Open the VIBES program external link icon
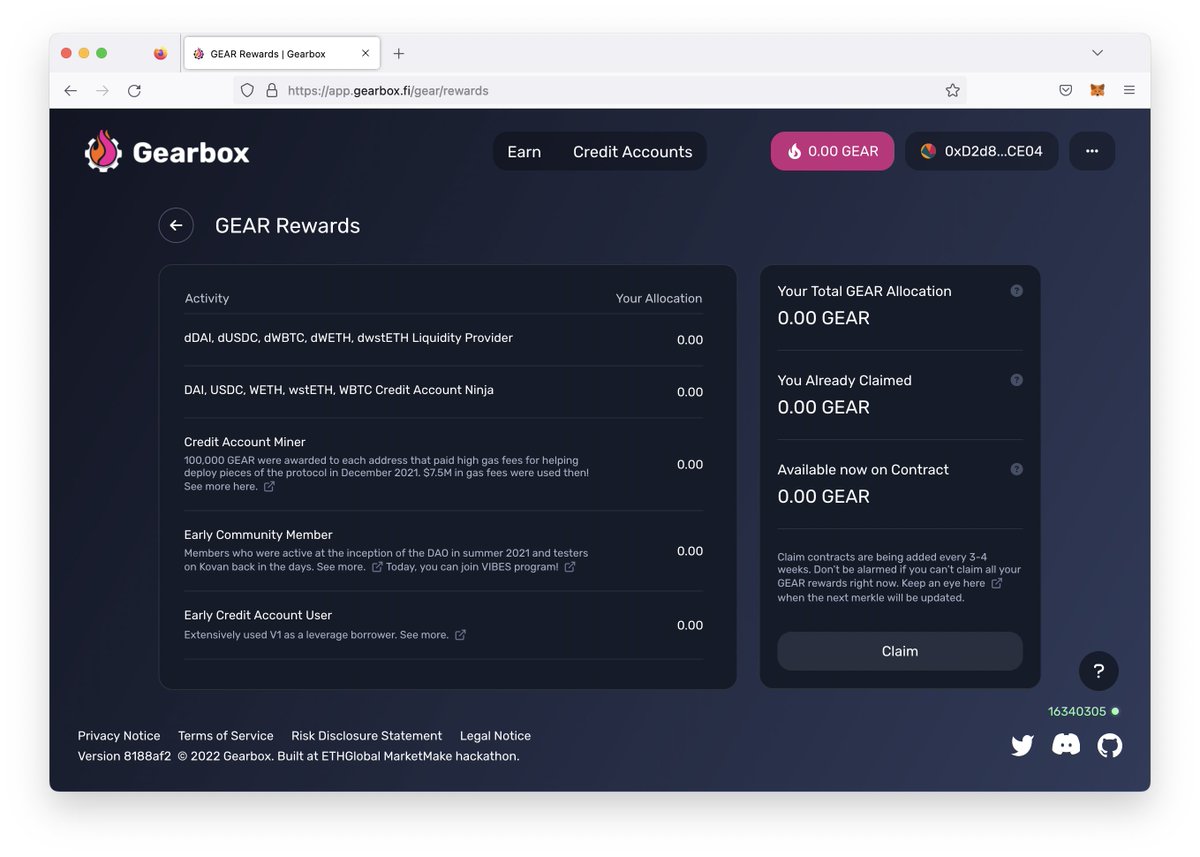Image resolution: width=1200 pixels, height=857 pixels. pos(570,567)
